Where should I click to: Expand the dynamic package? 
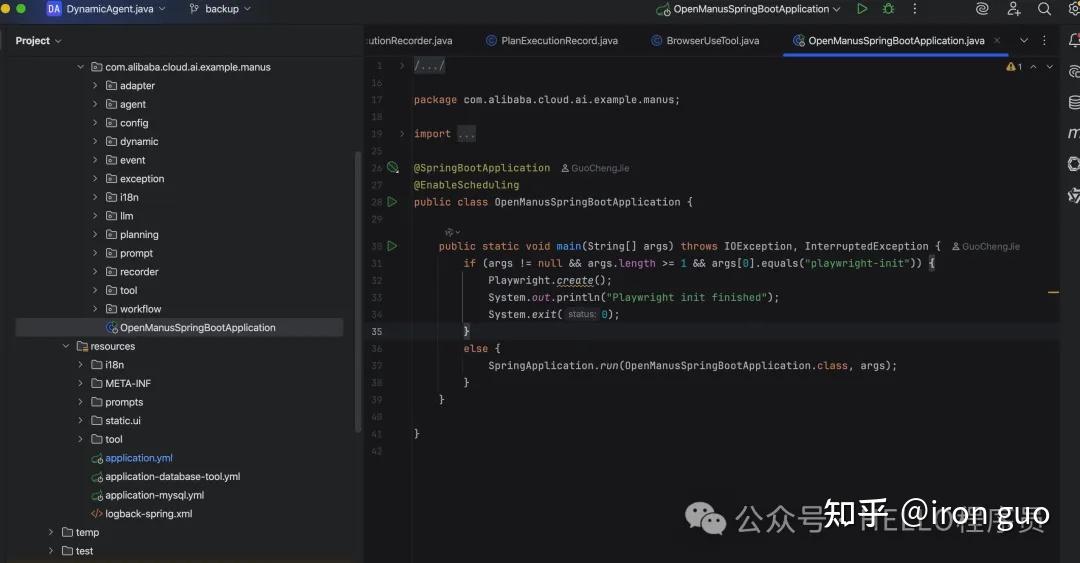pos(95,141)
